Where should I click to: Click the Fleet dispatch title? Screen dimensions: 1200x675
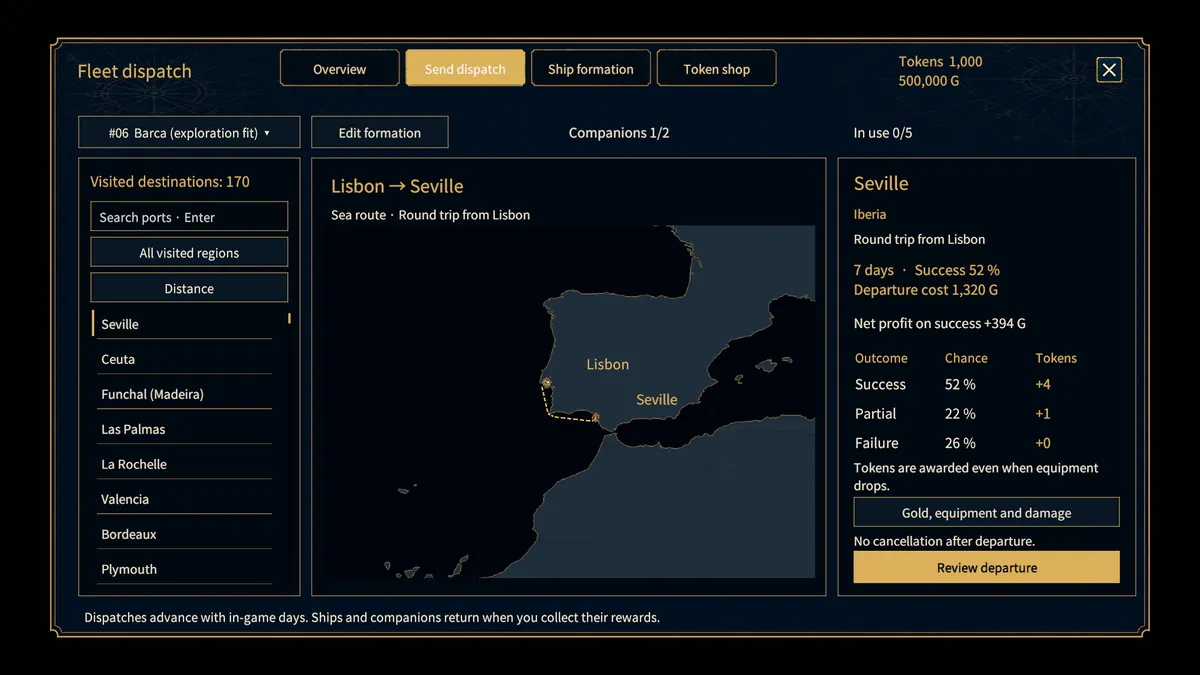(134, 71)
